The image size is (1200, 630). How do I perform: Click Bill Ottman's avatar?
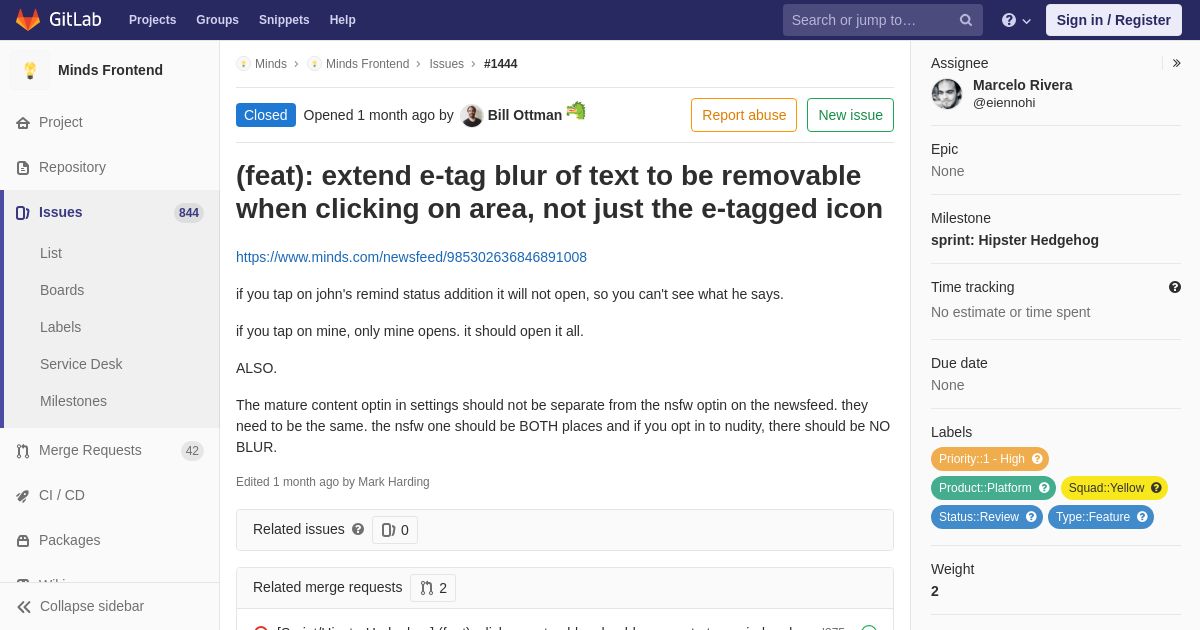(472, 116)
